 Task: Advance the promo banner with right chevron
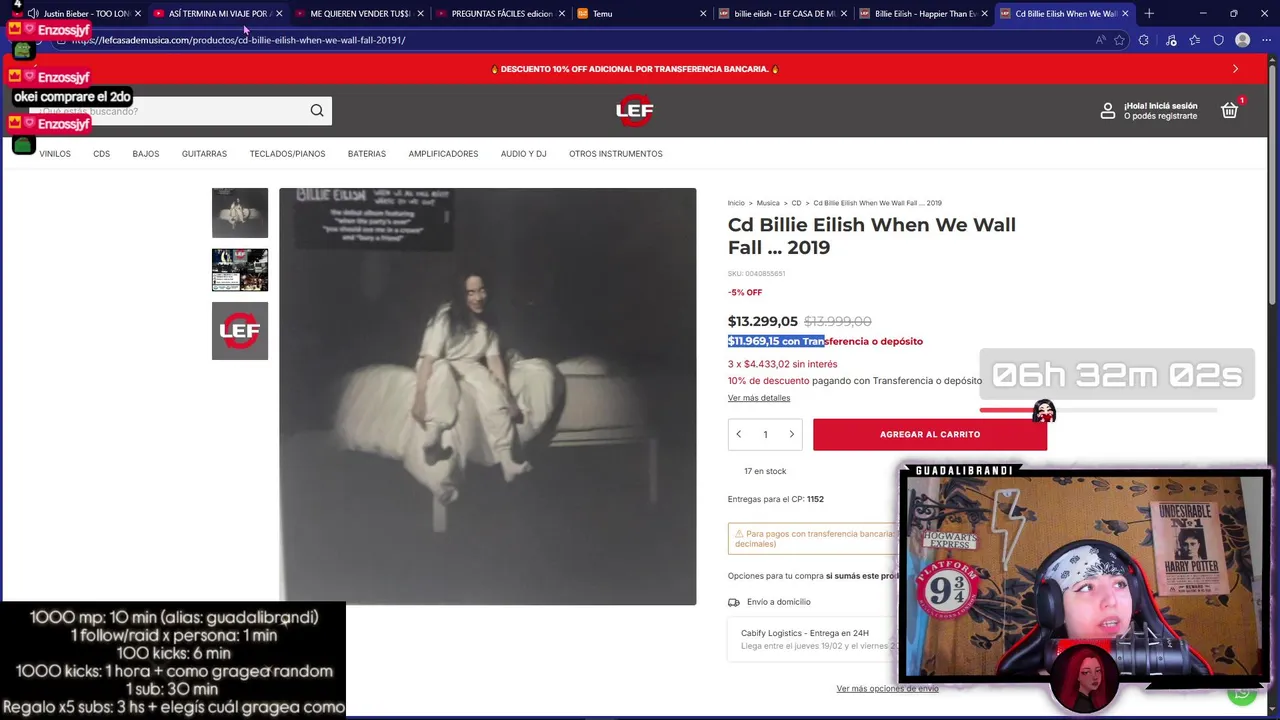coord(1235,69)
